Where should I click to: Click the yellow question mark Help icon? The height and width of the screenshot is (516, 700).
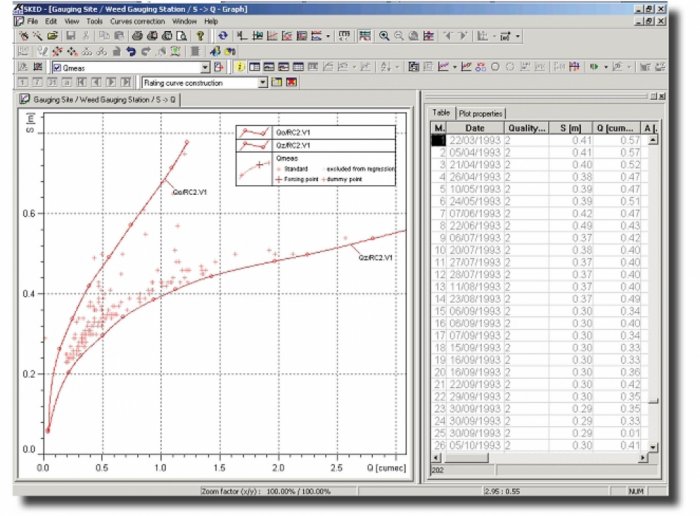click(200, 36)
